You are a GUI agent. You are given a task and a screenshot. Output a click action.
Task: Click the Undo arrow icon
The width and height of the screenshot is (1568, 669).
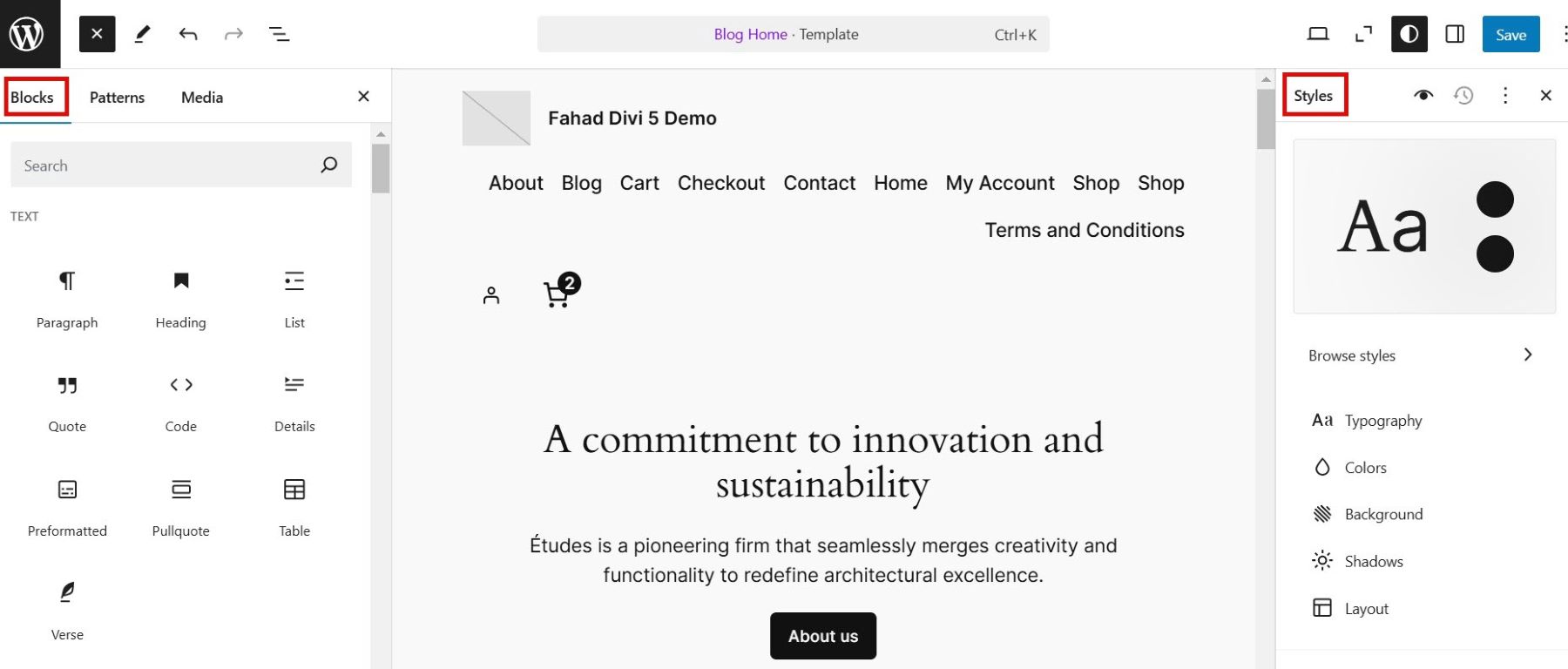[x=188, y=34]
